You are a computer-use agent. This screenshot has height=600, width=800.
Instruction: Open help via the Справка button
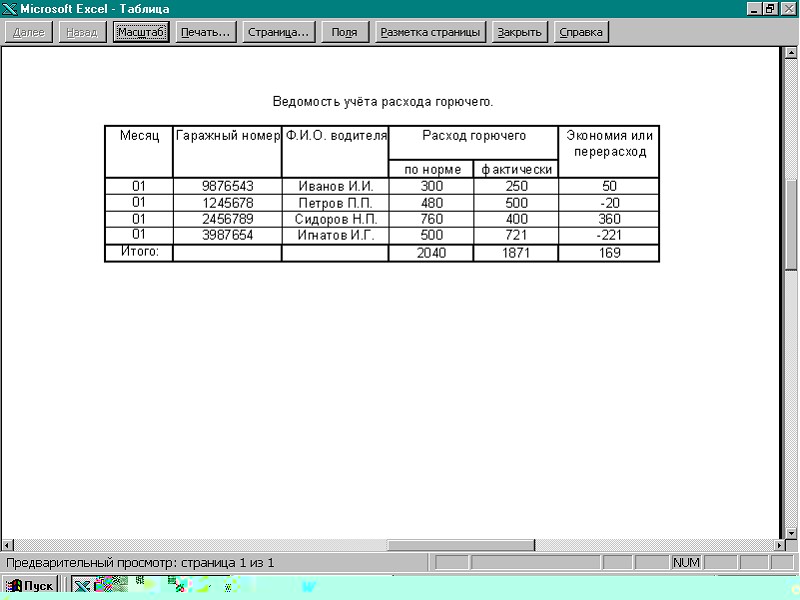[x=581, y=32]
